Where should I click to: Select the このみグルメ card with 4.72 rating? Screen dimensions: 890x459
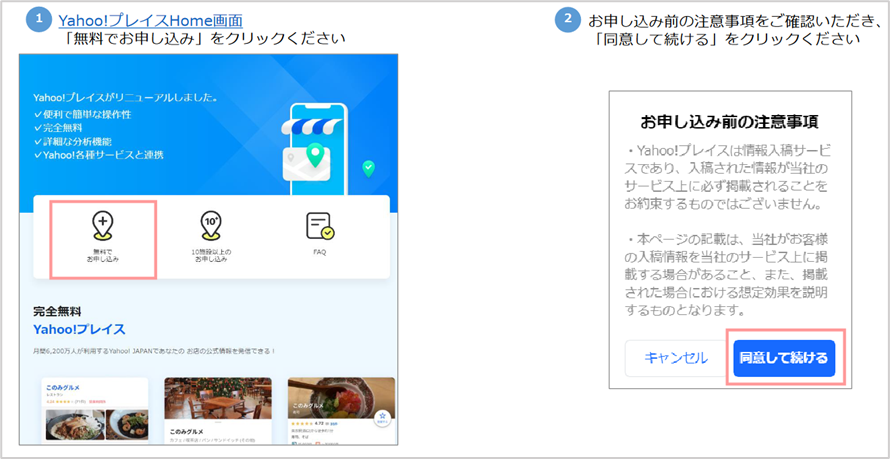341,410
